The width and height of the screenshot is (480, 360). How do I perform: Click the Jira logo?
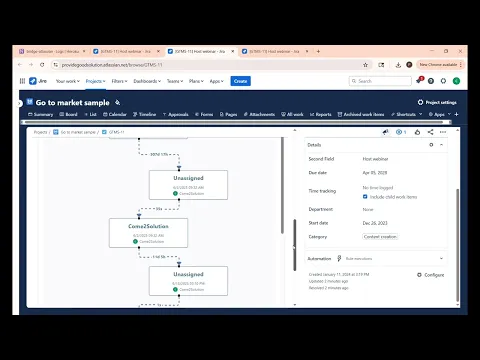(38, 81)
